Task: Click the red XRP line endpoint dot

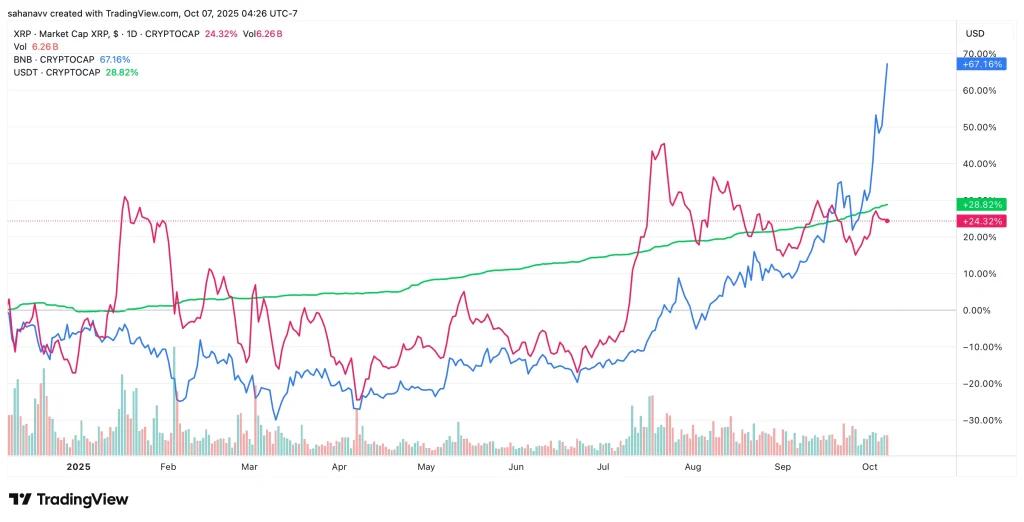Action: (x=888, y=220)
